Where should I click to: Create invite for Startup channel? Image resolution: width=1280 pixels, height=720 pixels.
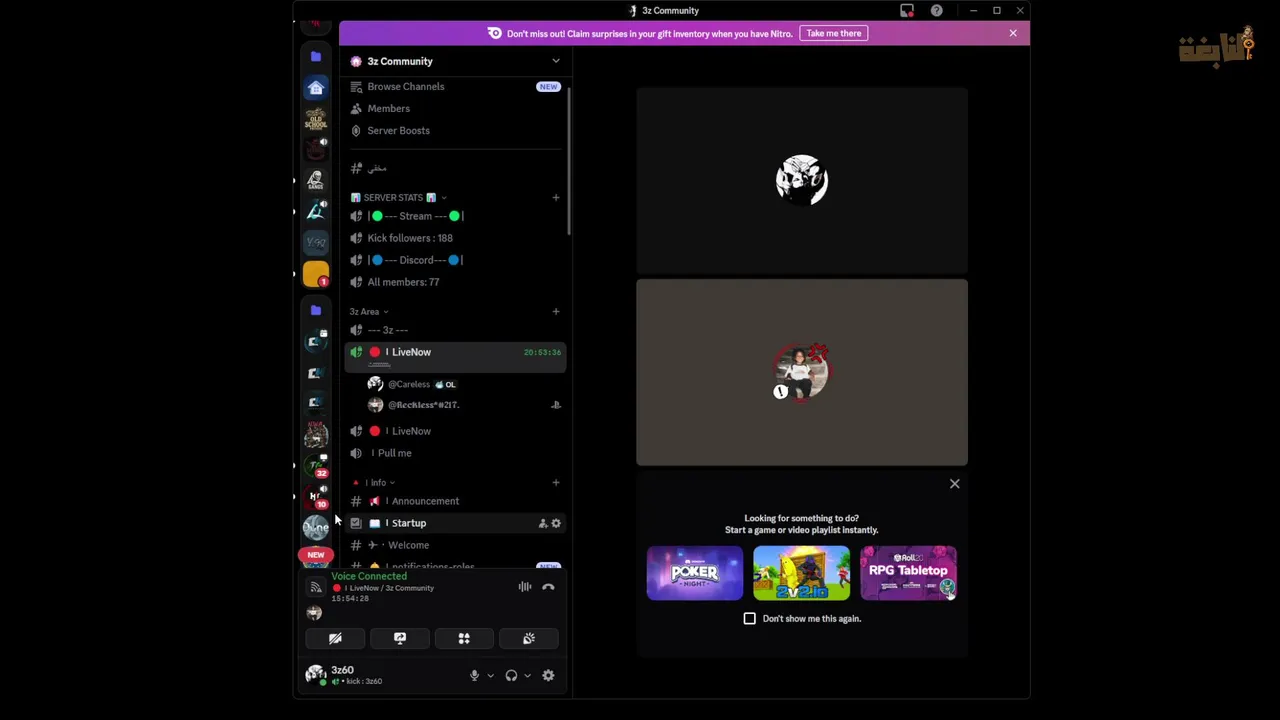pos(543,523)
